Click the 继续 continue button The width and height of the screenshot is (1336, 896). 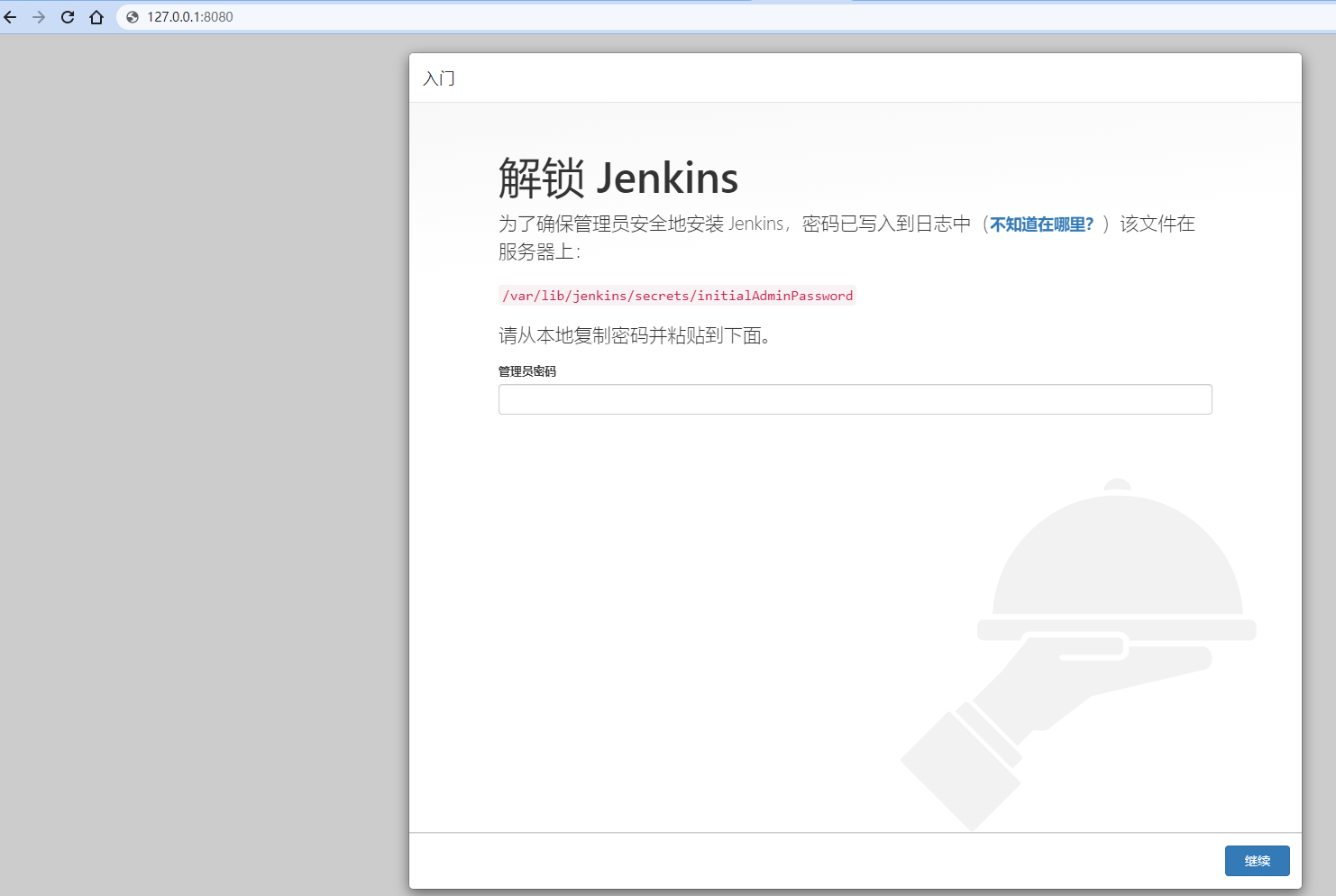tap(1257, 861)
